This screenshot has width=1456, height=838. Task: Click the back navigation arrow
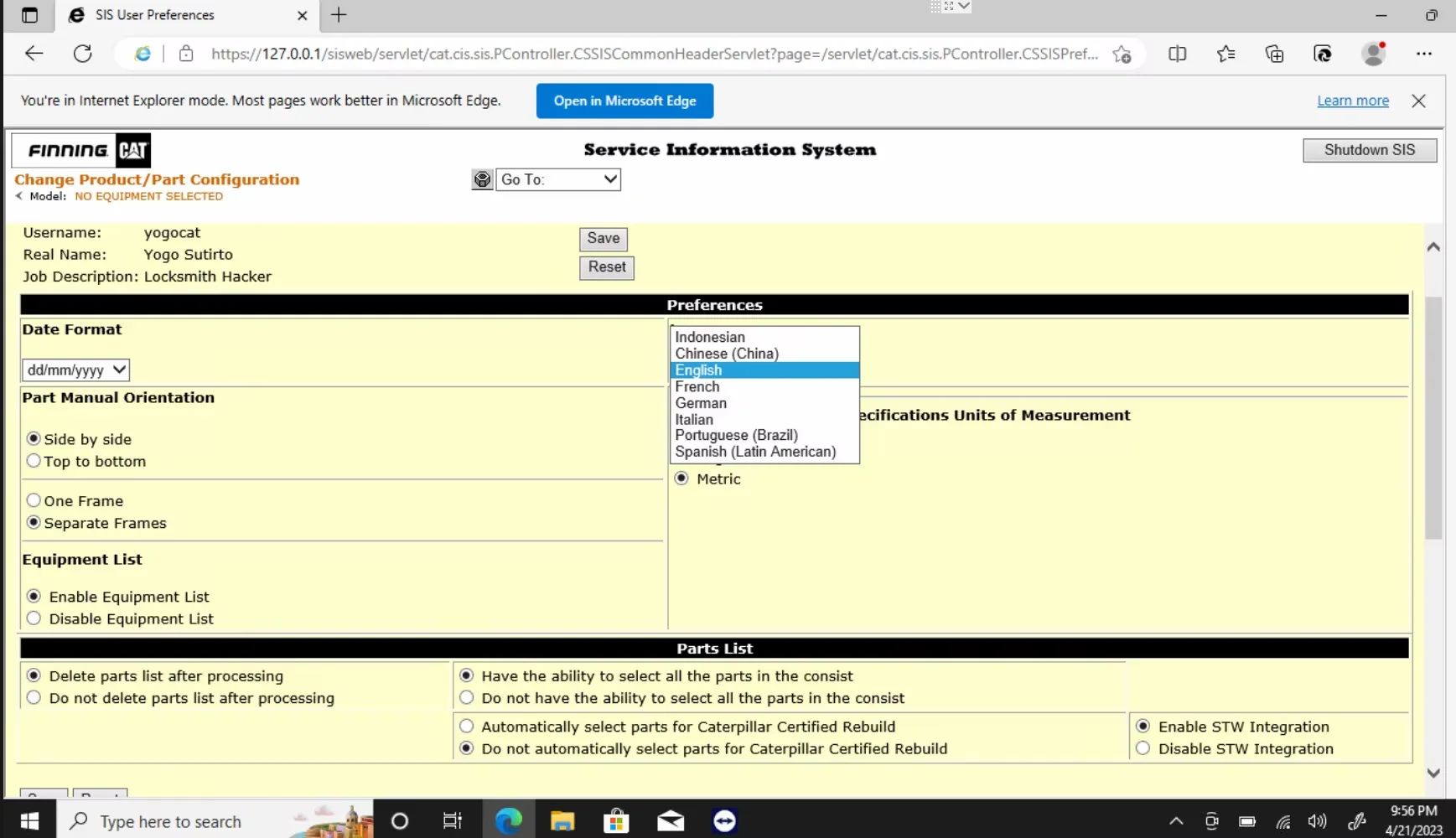(x=34, y=54)
